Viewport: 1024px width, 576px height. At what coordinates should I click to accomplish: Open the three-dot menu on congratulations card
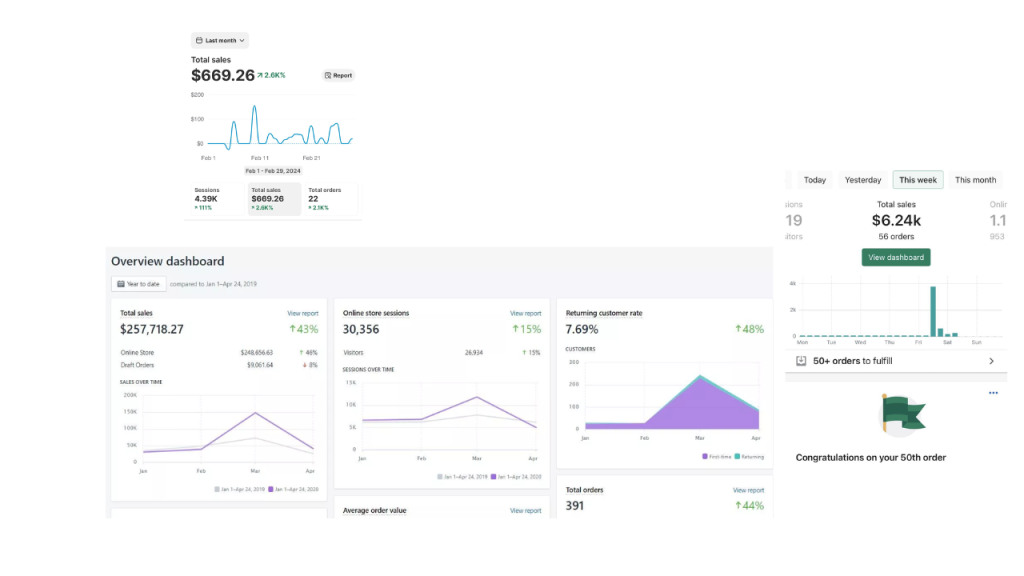point(993,393)
